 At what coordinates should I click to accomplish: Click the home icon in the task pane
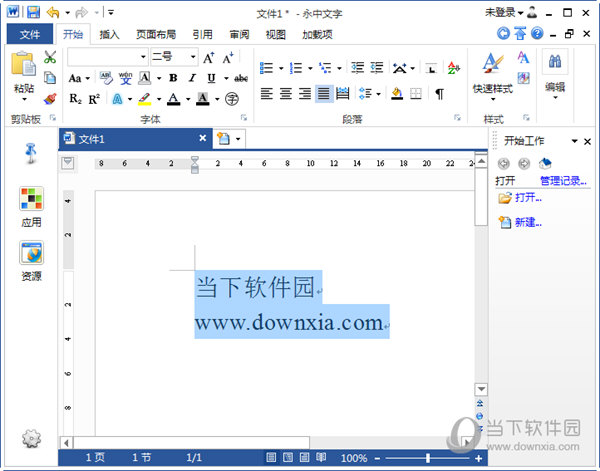click(545, 163)
